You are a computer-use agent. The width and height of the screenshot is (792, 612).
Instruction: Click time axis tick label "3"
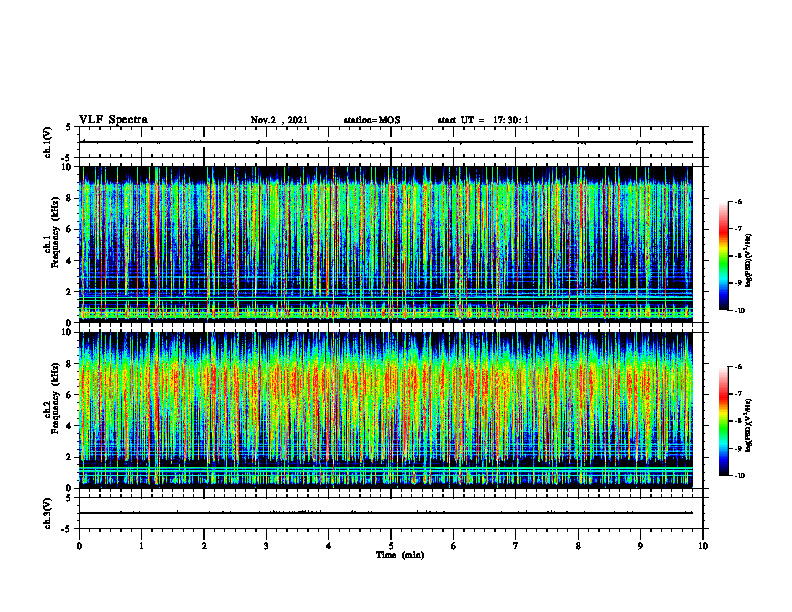tap(266, 546)
